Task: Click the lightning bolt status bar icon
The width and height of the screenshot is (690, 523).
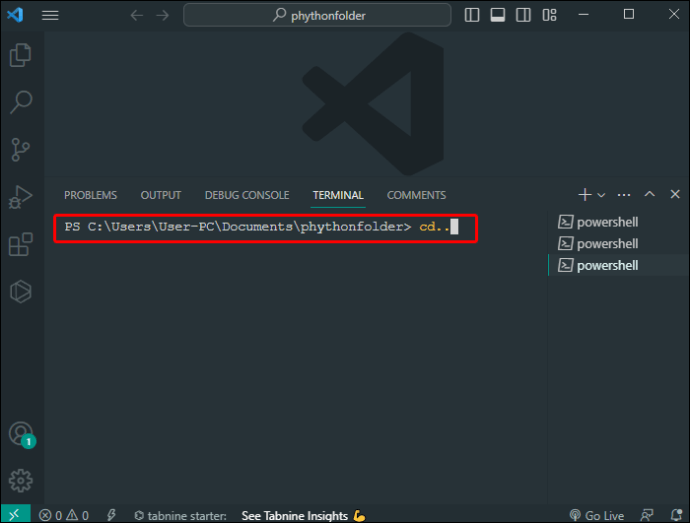Action: click(x=111, y=515)
